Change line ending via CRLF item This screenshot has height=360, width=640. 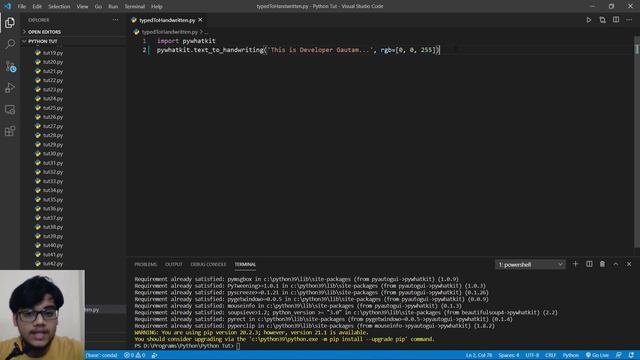point(551,355)
